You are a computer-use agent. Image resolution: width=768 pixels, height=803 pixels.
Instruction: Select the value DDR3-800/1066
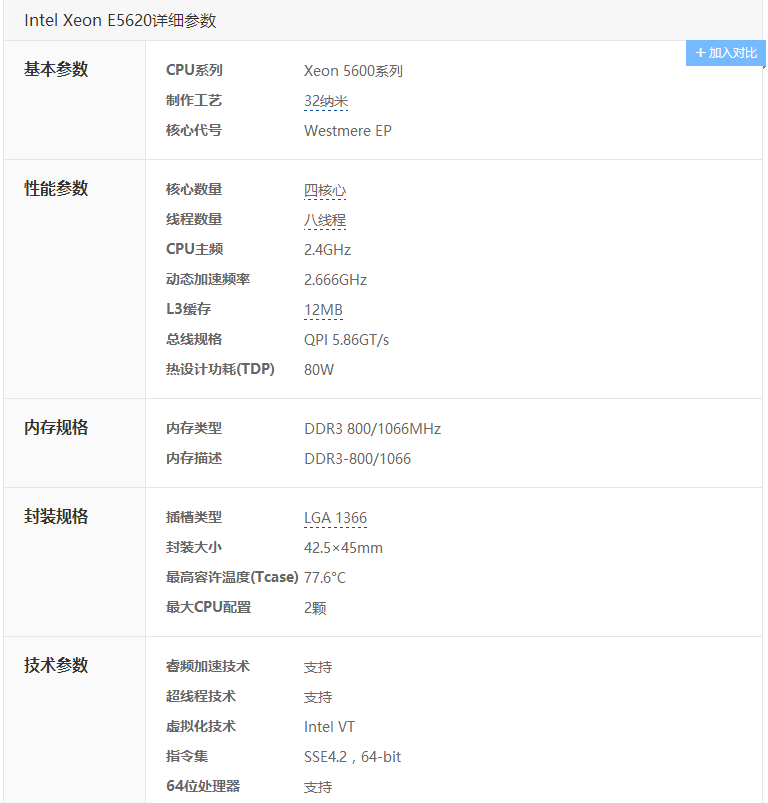[x=357, y=458]
